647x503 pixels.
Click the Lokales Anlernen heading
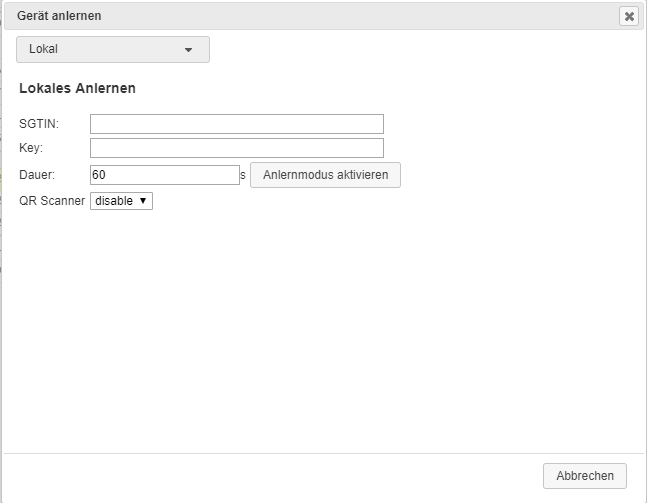click(77, 88)
